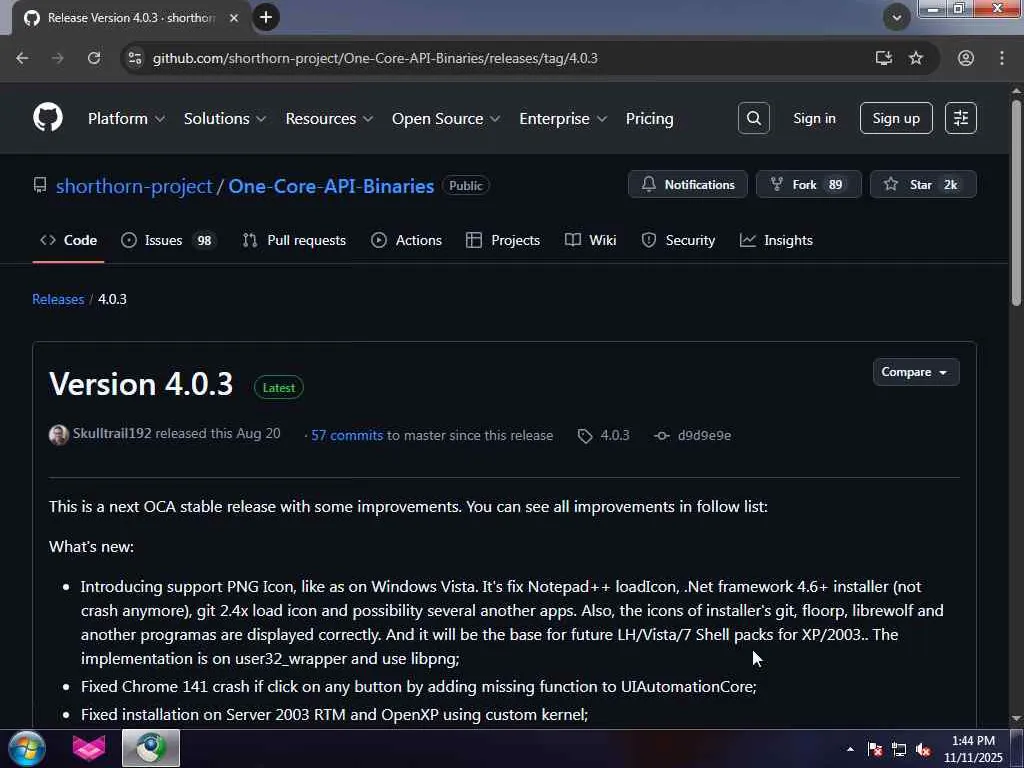Viewport: 1024px width, 768px height.
Task: Open the browser three-dot menu
Action: pos(1002,58)
